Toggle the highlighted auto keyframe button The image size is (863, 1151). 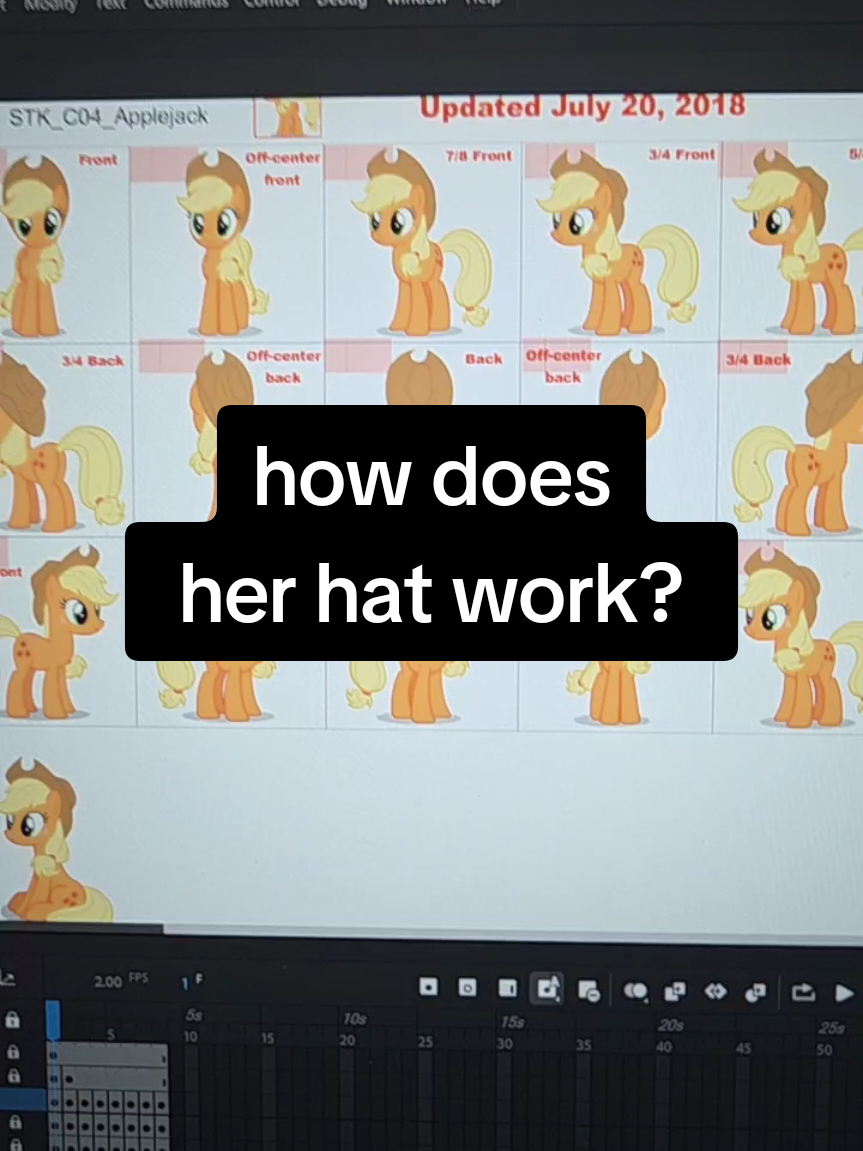547,989
